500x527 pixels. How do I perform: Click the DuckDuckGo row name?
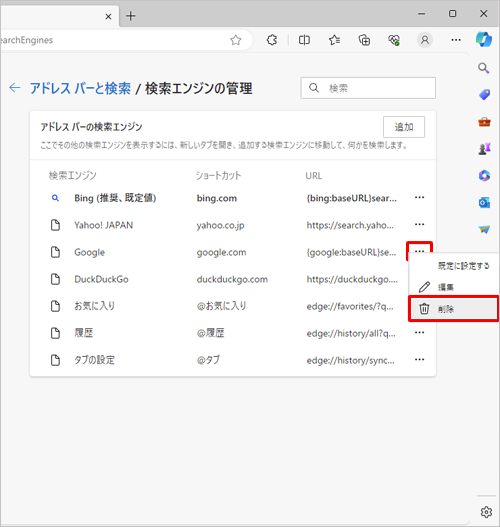[101, 279]
